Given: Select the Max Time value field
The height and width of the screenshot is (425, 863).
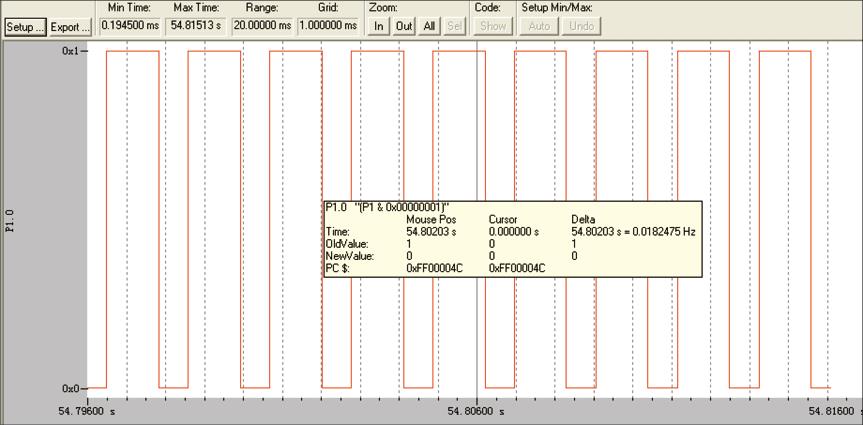Looking at the screenshot, I should click(x=195, y=26).
